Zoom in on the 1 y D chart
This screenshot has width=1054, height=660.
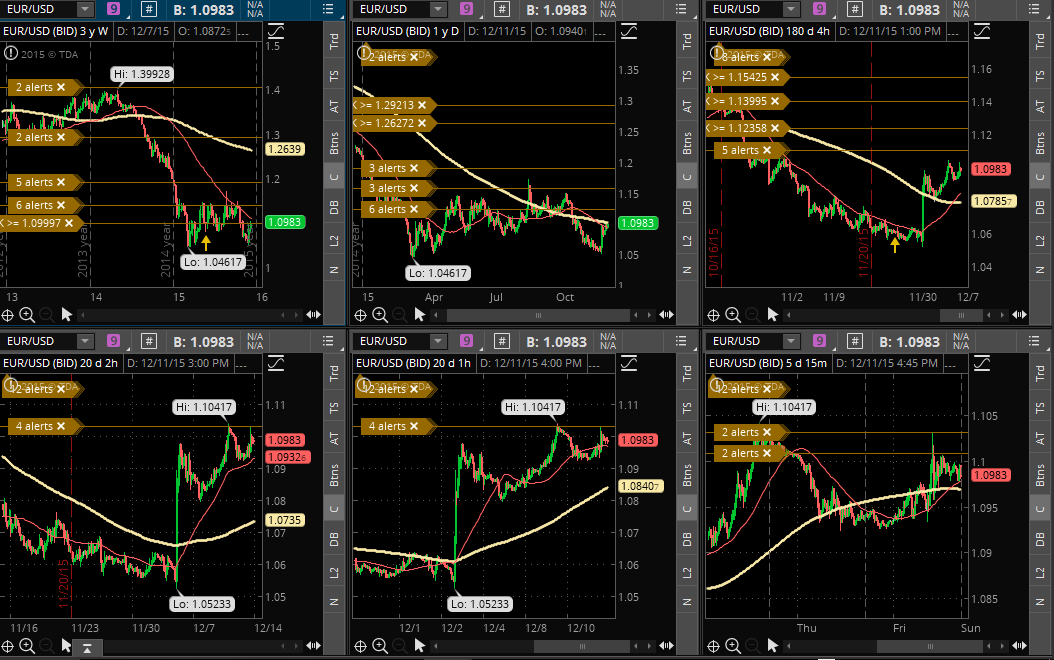pyautogui.click(x=380, y=315)
